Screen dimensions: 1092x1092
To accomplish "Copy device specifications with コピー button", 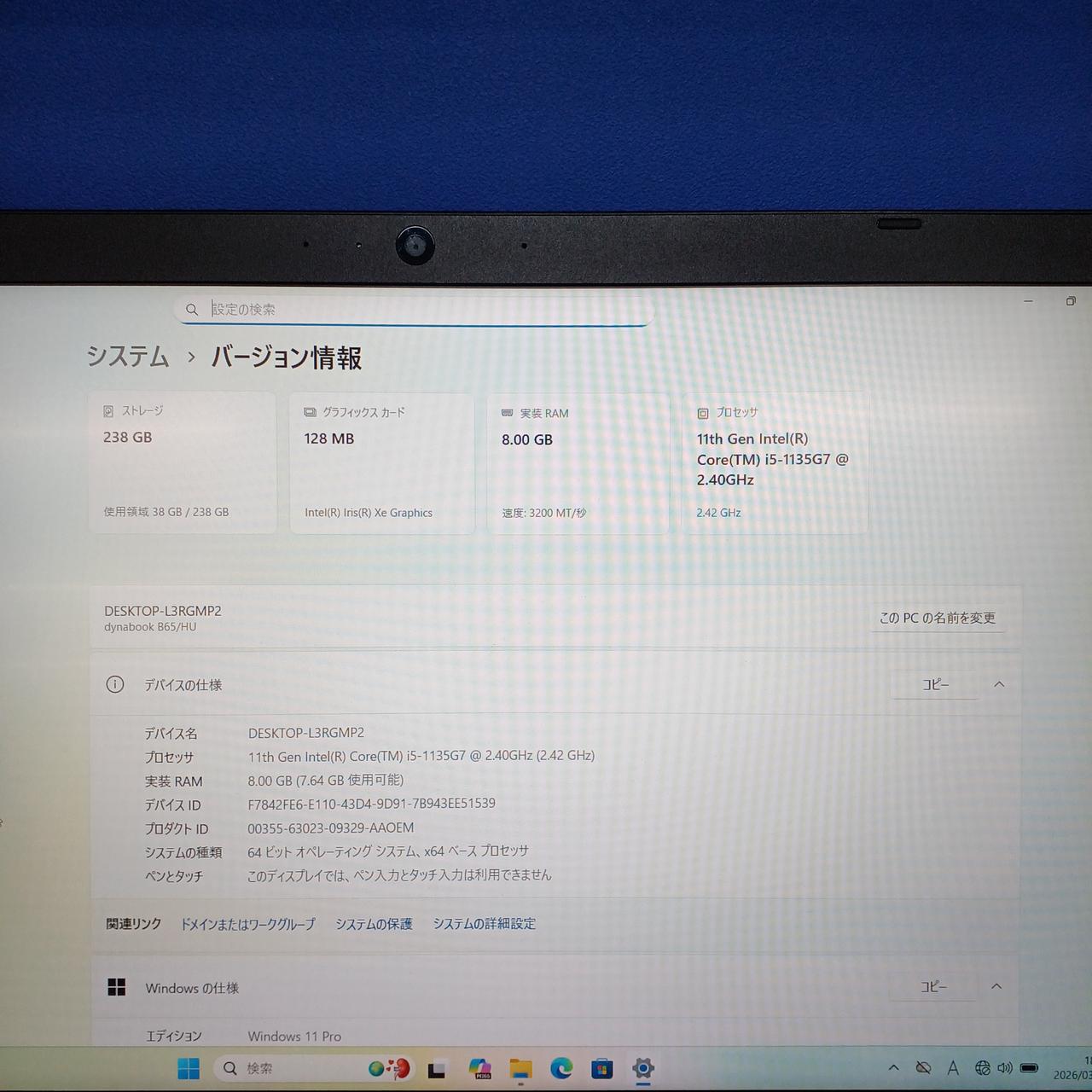I will point(935,685).
